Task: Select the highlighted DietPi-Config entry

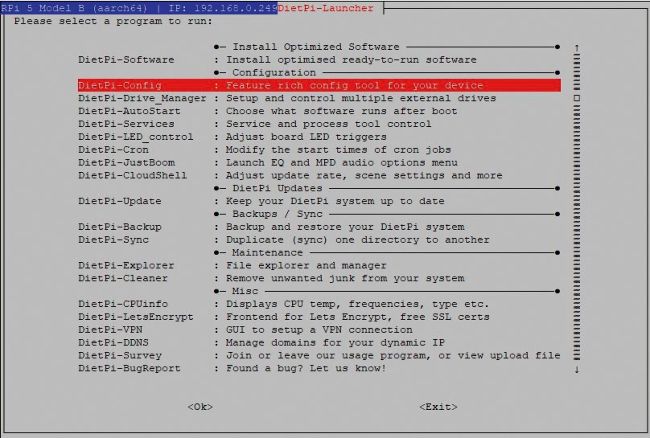Action: (319, 85)
